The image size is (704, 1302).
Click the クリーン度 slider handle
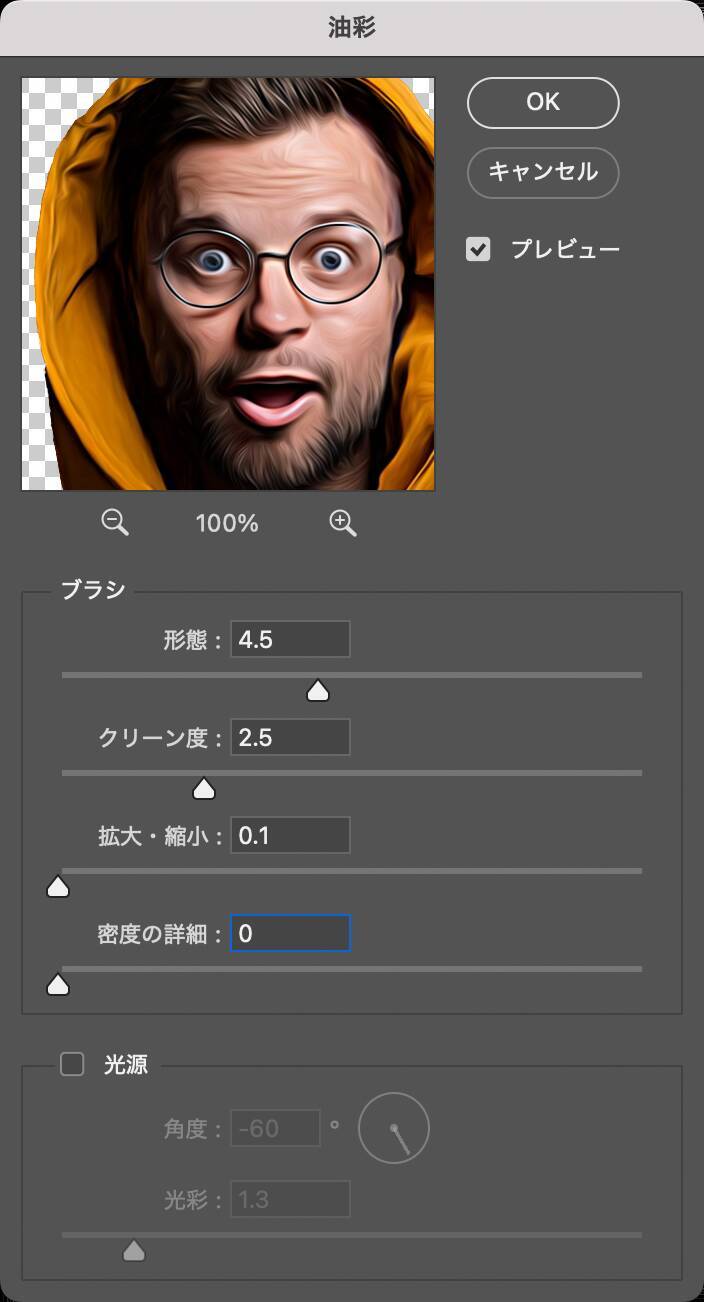pyautogui.click(x=204, y=788)
